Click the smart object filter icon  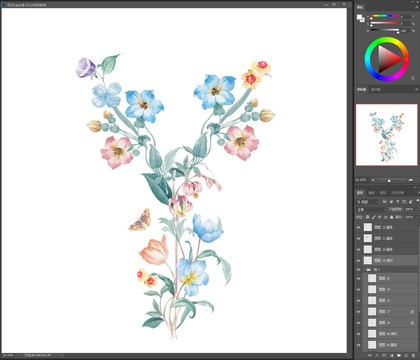(410, 202)
